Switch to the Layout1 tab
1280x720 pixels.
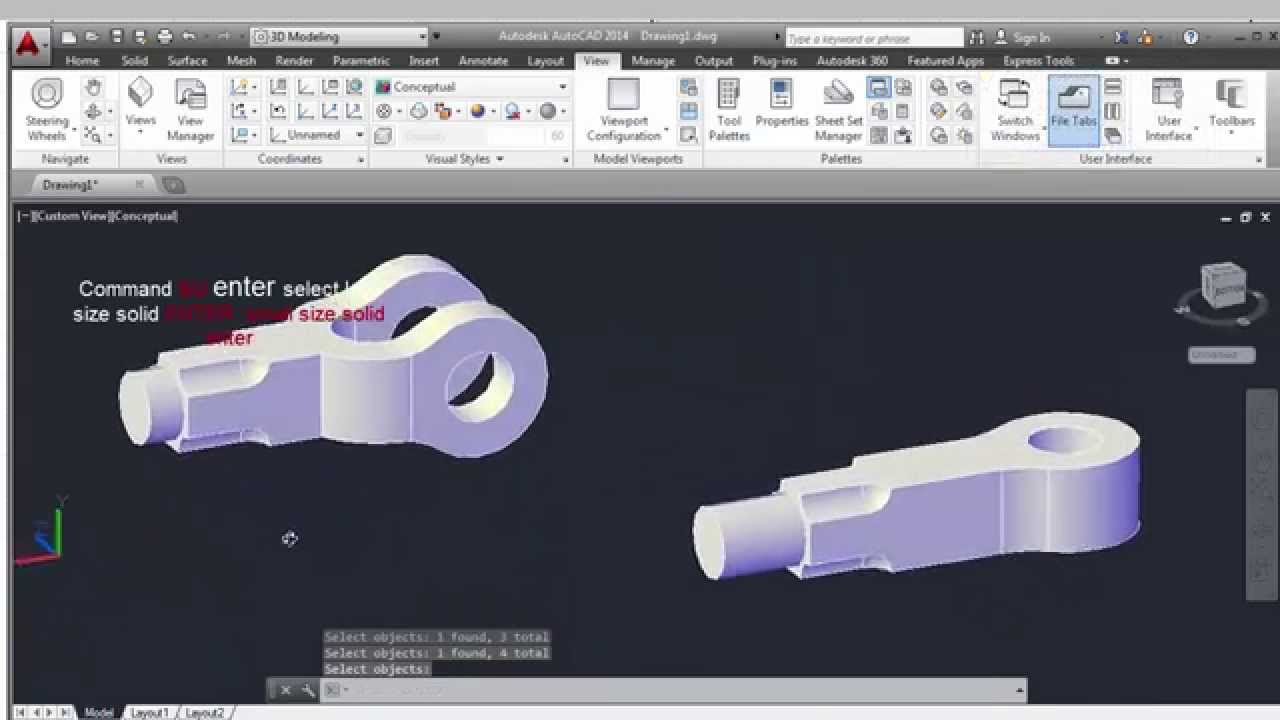149,713
